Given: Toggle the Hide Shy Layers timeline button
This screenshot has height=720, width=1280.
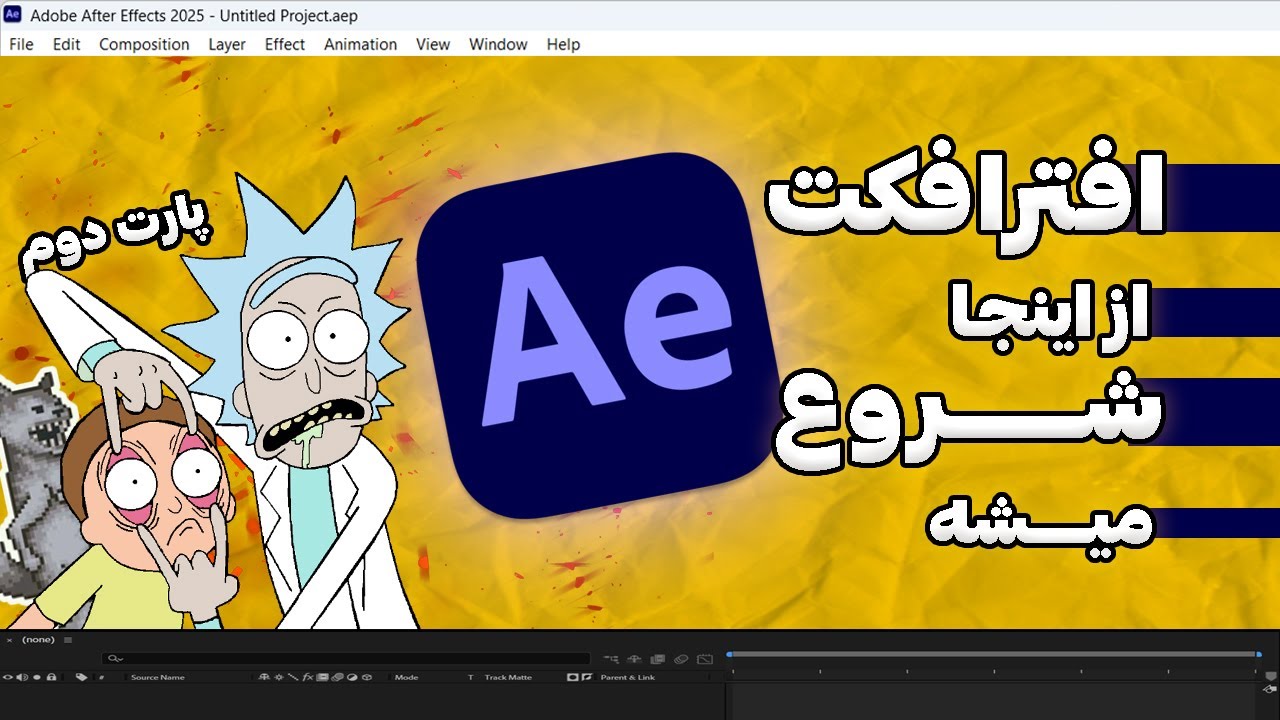Looking at the screenshot, I should 634,660.
